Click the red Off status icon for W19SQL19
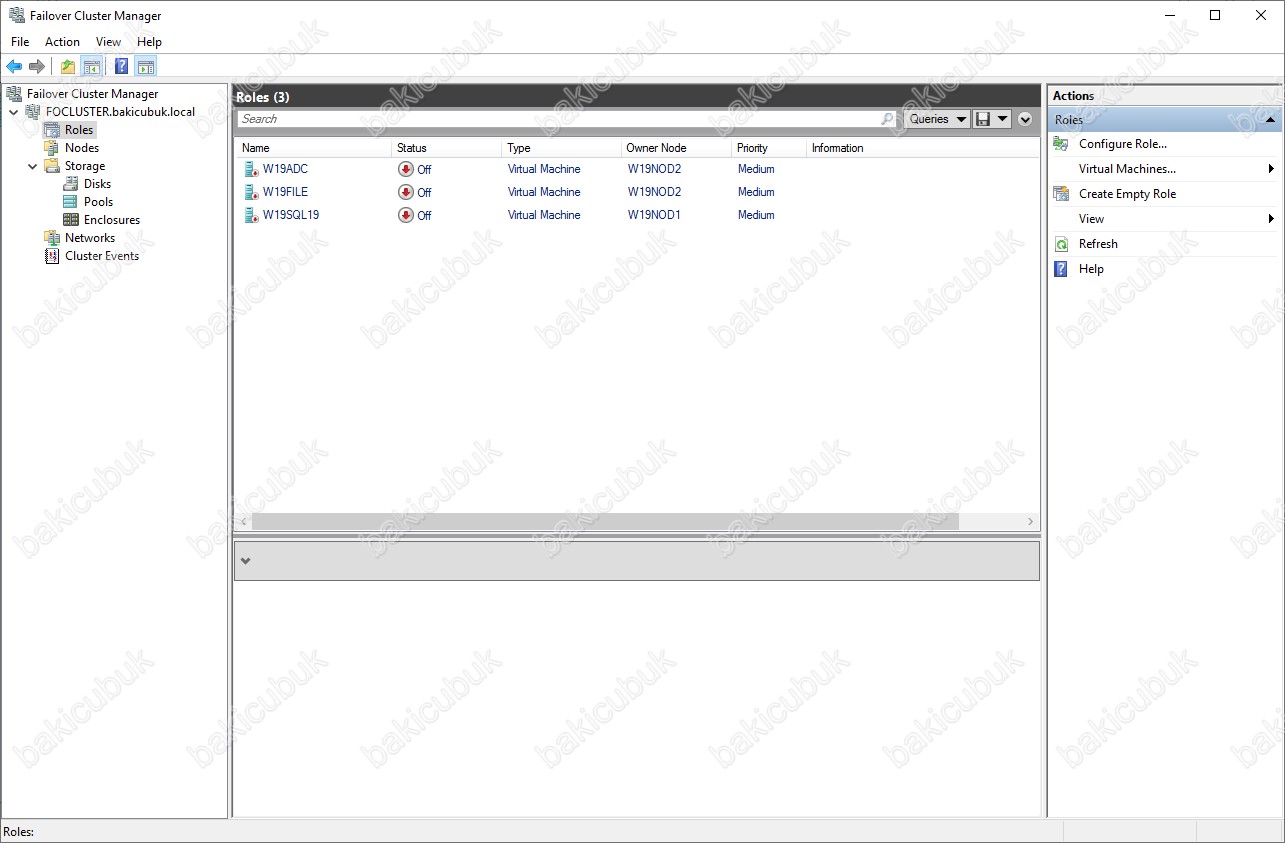 [x=406, y=215]
